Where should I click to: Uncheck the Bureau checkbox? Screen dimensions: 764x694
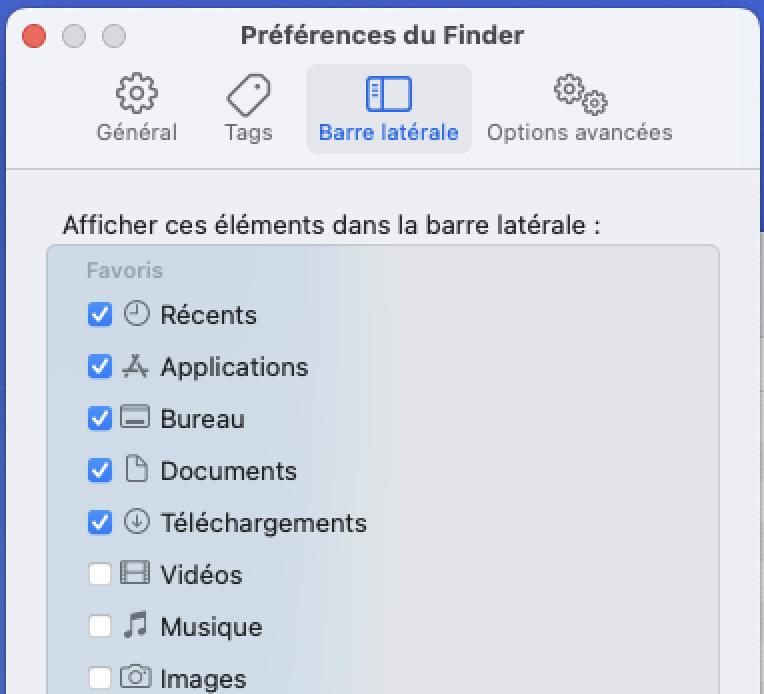tap(100, 419)
